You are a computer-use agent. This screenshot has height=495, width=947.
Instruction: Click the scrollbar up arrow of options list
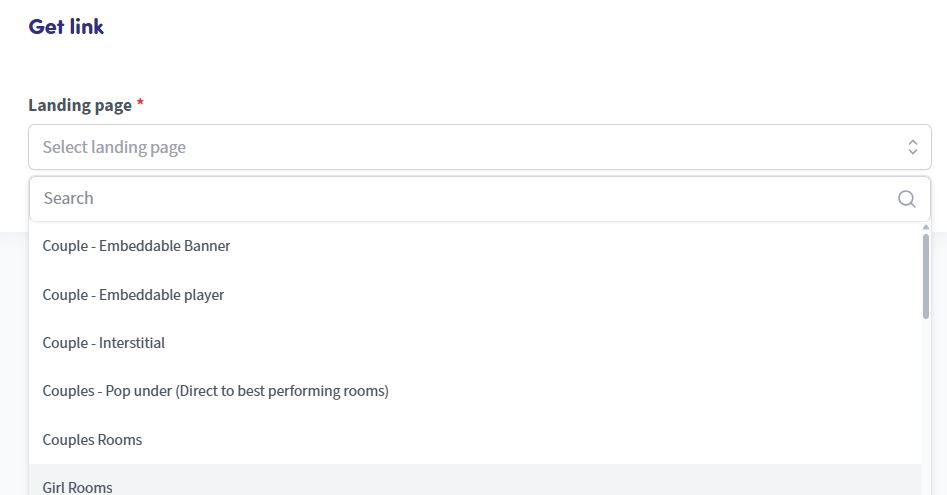tap(926, 228)
